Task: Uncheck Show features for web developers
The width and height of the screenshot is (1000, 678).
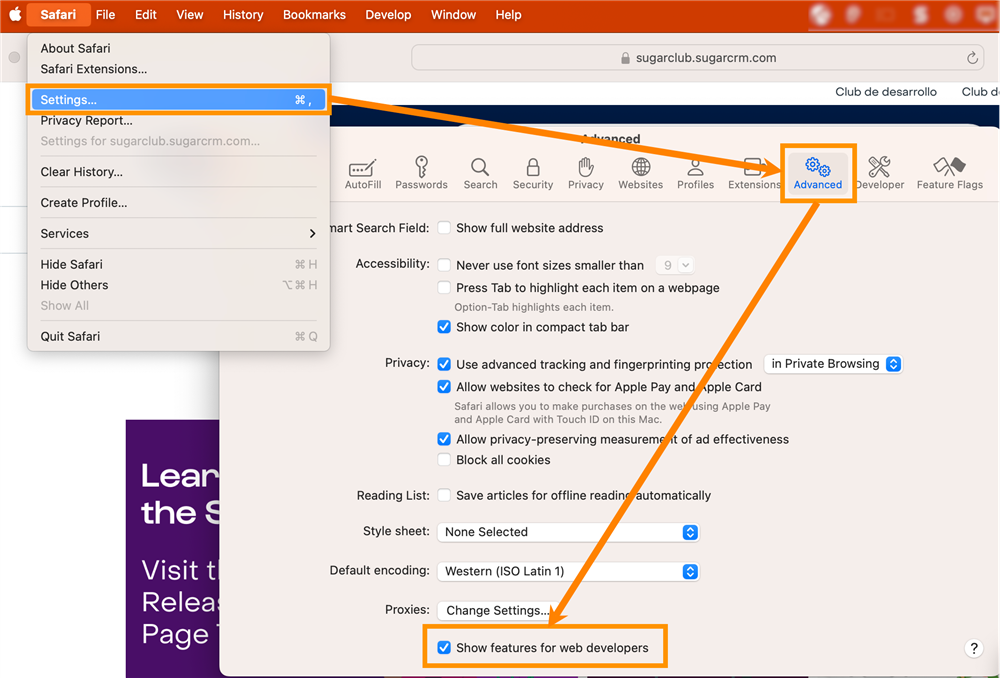Action: [x=444, y=648]
